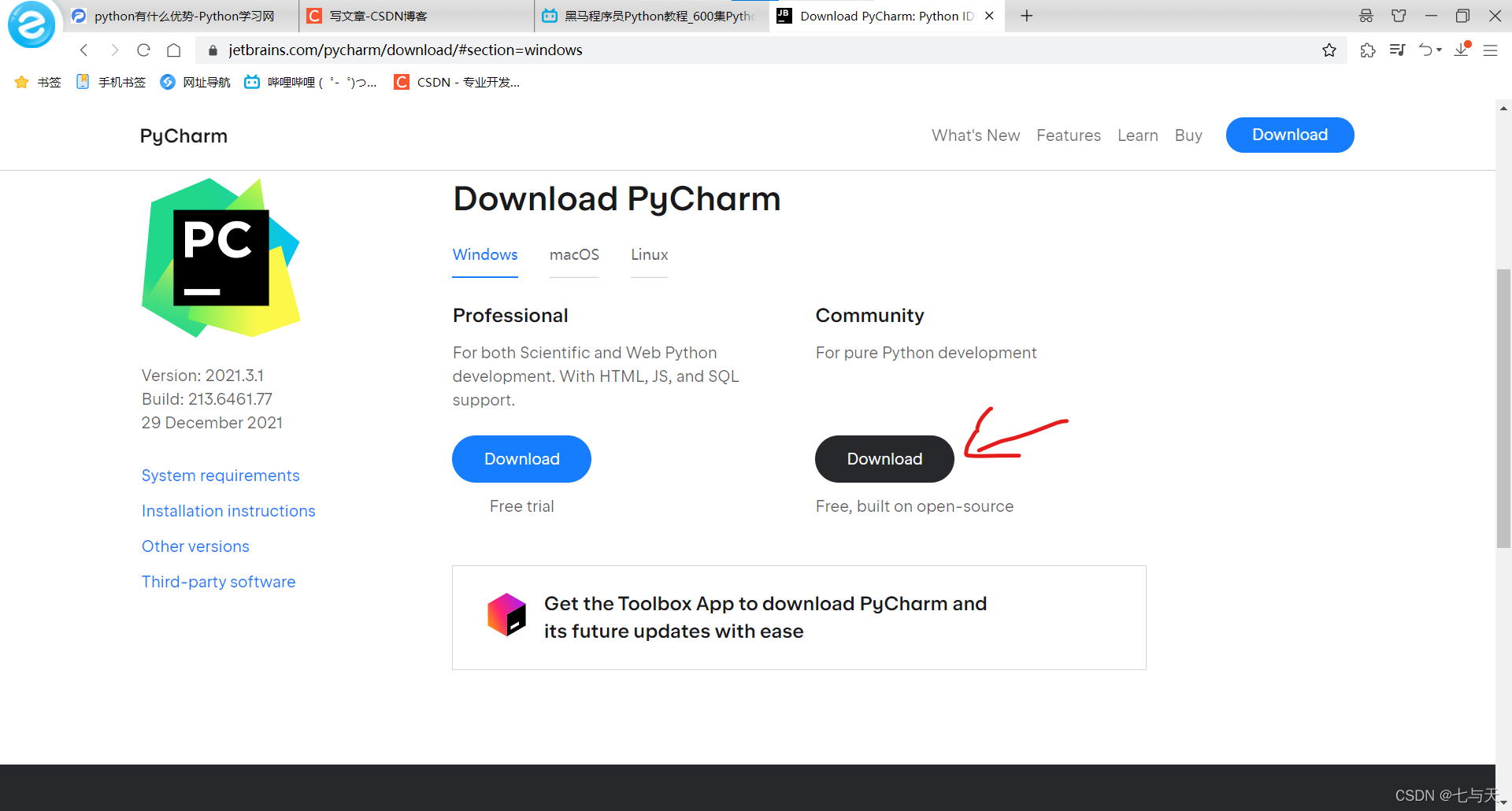Open the browser downloads icon
This screenshot has width=1512, height=811.
pyautogui.click(x=1462, y=49)
